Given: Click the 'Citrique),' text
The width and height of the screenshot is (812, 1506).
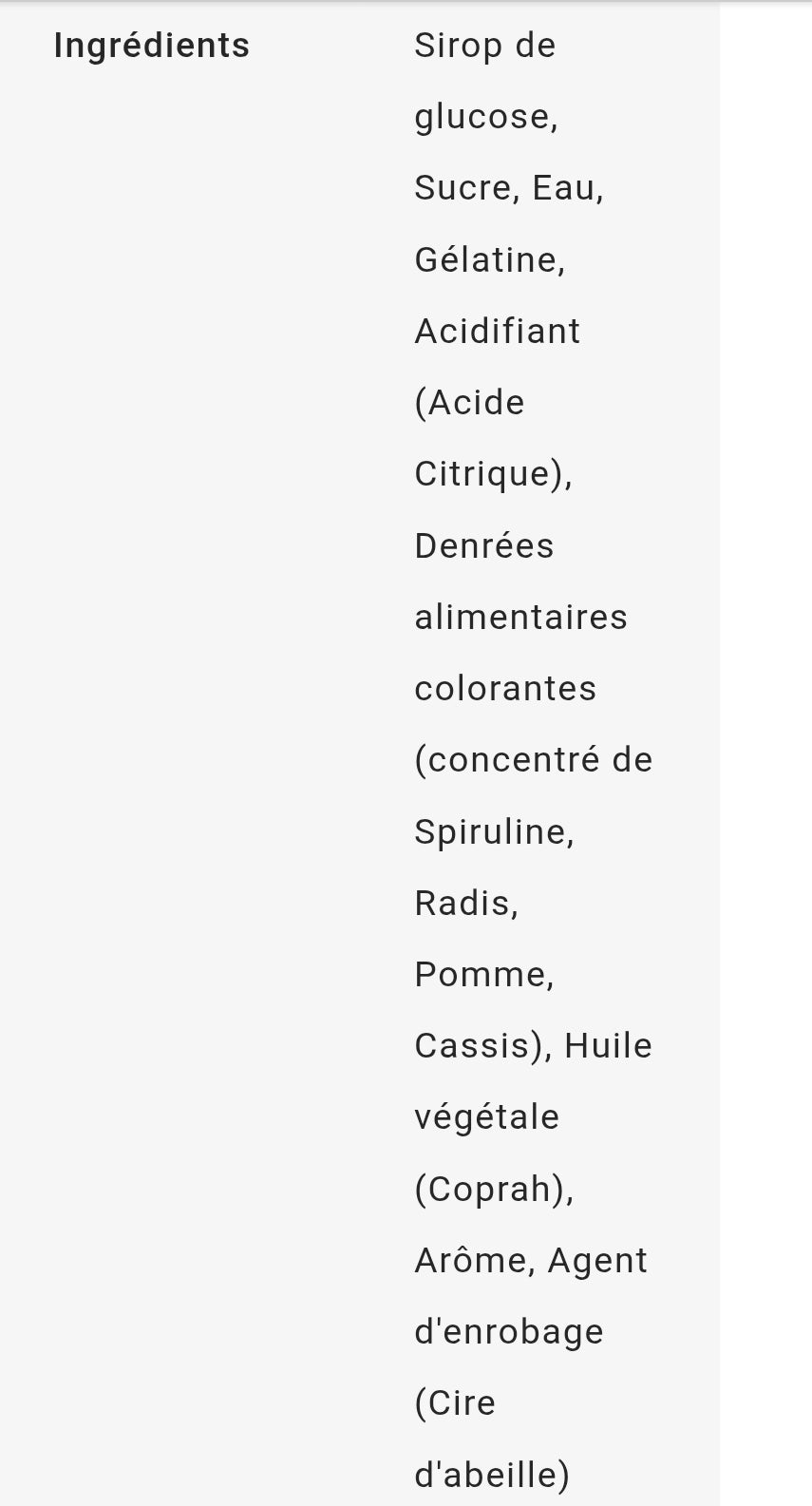Looking at the screenshot, I should point(493,474).
